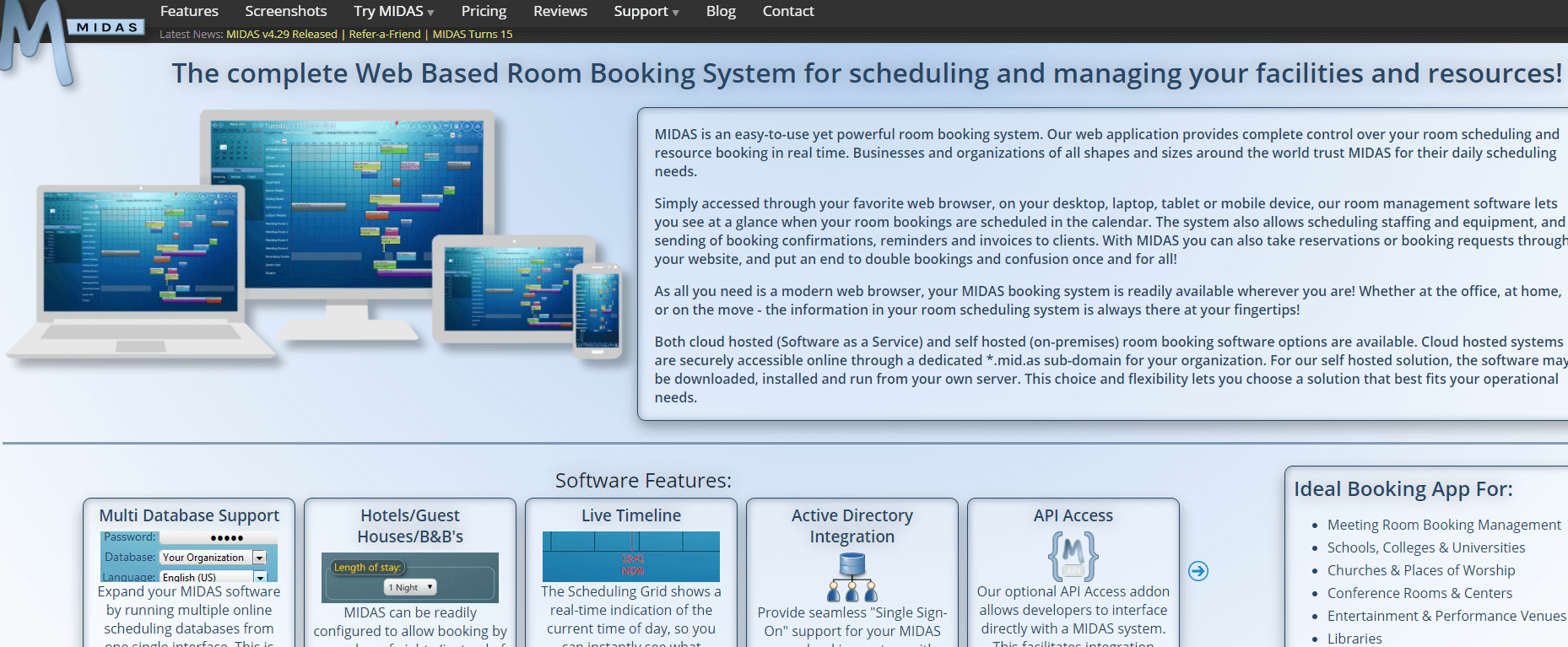Click the Hotels/Guest Houses/B&B's heading
Viewport: 1568px width, 647px height.
(410, 526)
